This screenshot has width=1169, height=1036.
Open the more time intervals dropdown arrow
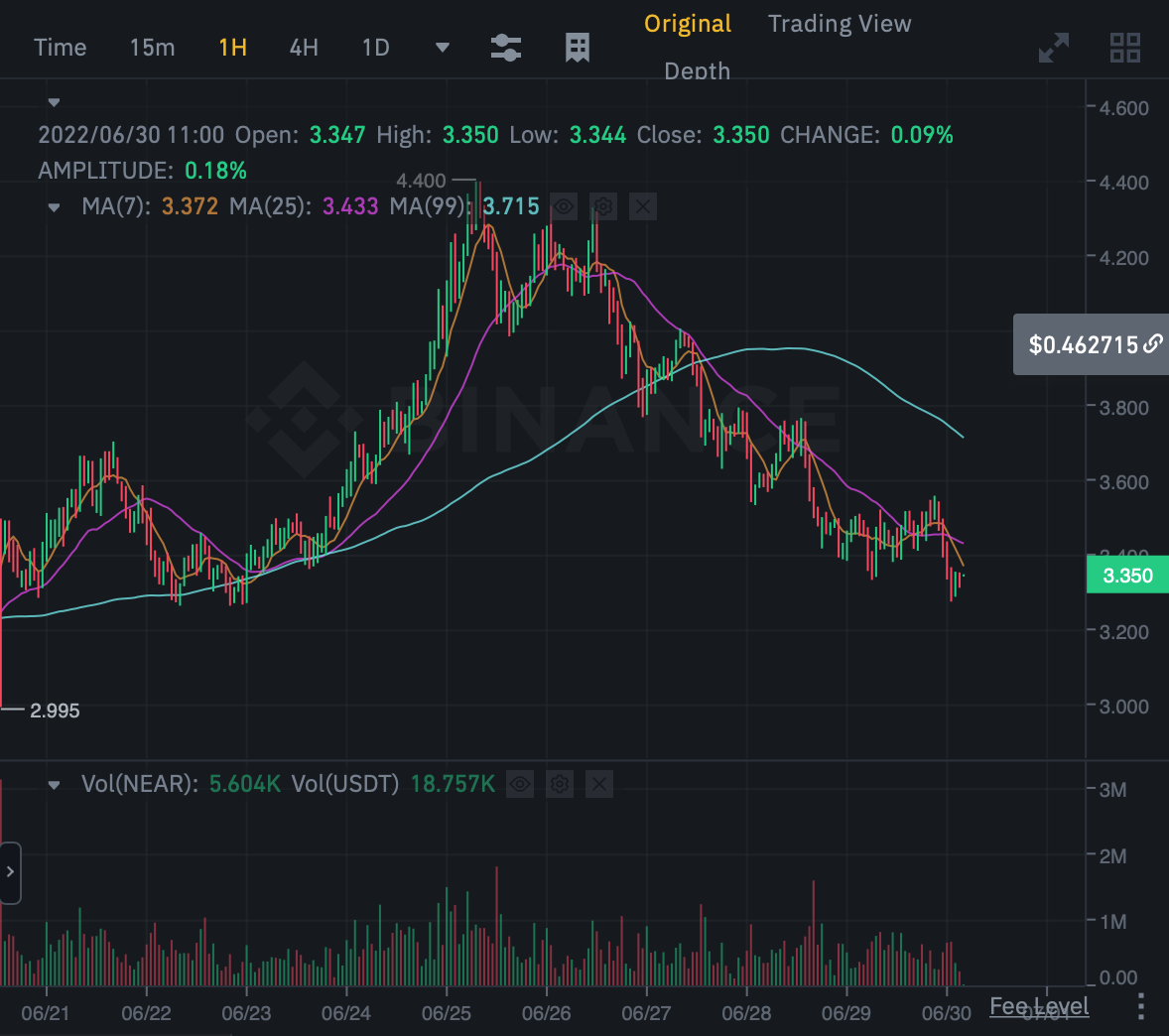[443, 48]
